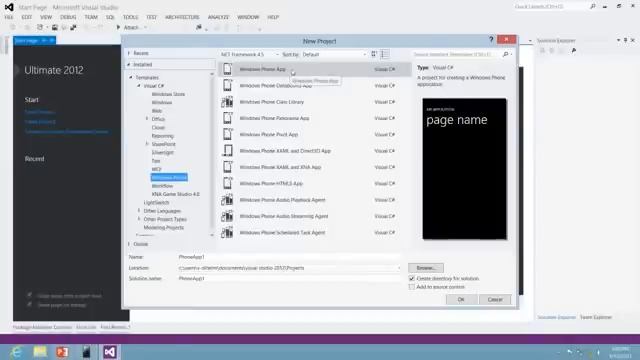The width and height of the screenshot is (640, 360).
Task: Switch to the Team Explorer tab
Action: 596,317
